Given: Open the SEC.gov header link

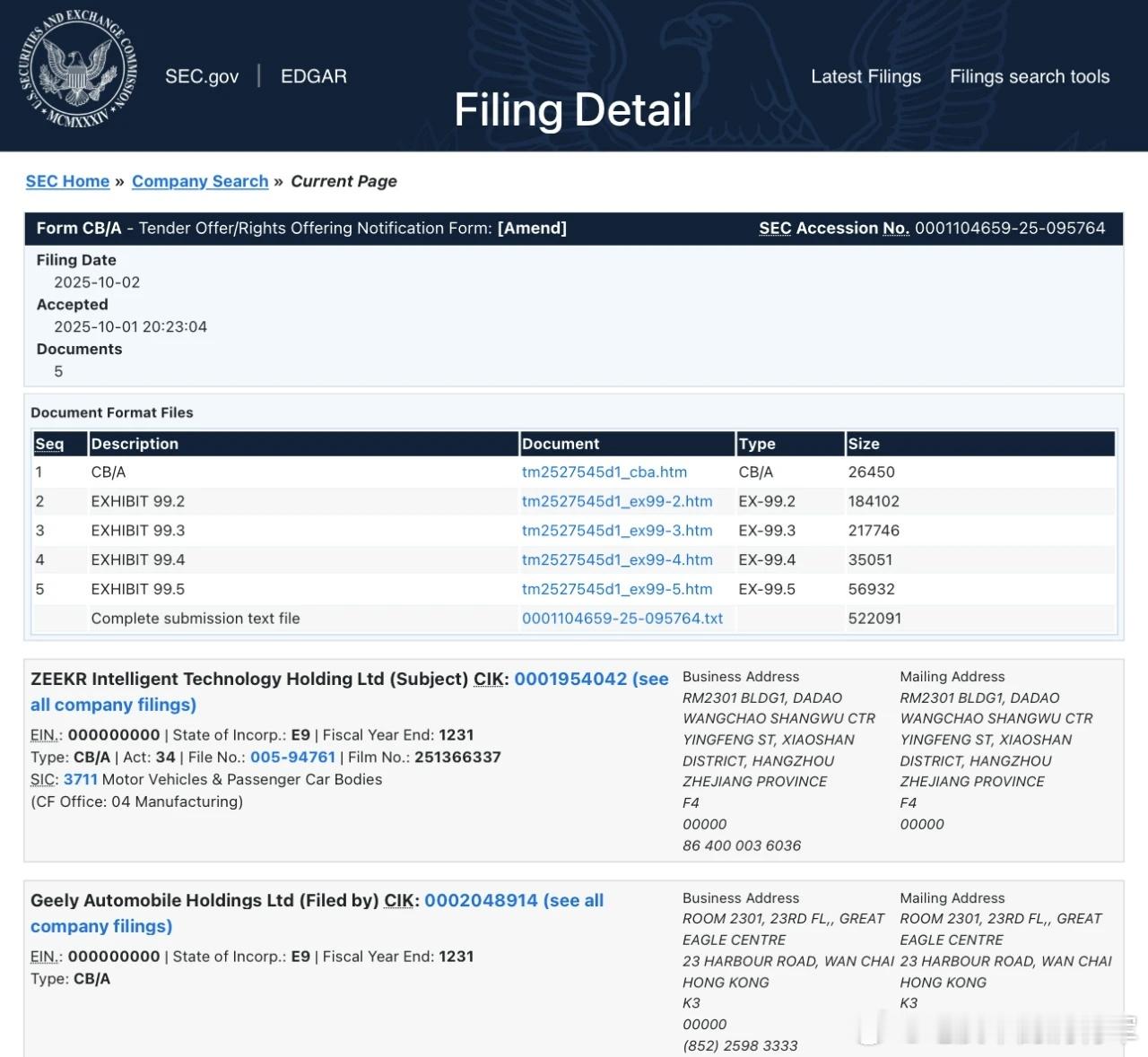Looking at the screenshot, I should coord(202,76).
